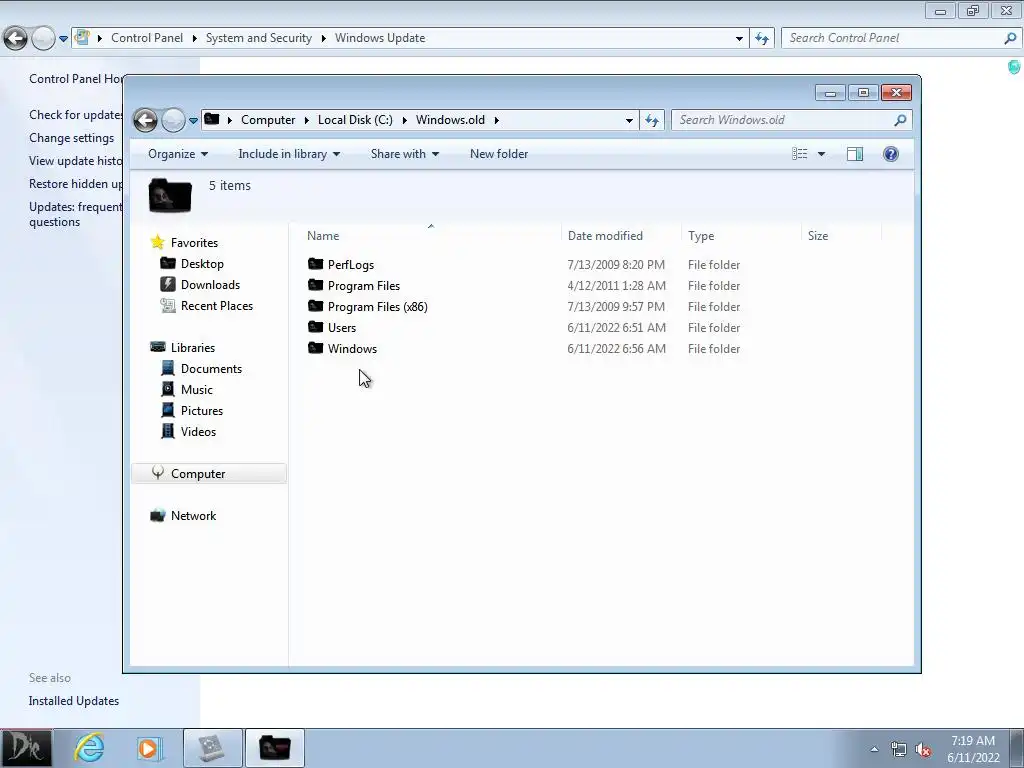The height and width of the screenshot is (768, 1024).
Task: Click muted volume icon in tray
Action: tap(923, 750)
